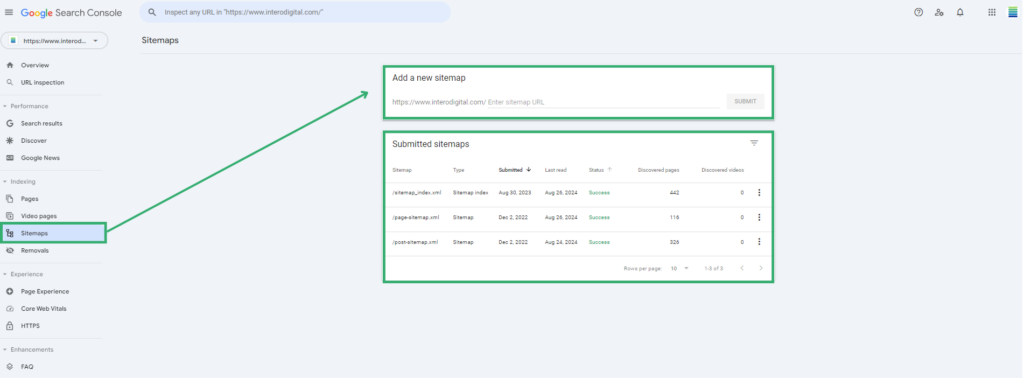Click the Video pages icon
Viewport: 1024px width, 378px height.
coord(9,216)
